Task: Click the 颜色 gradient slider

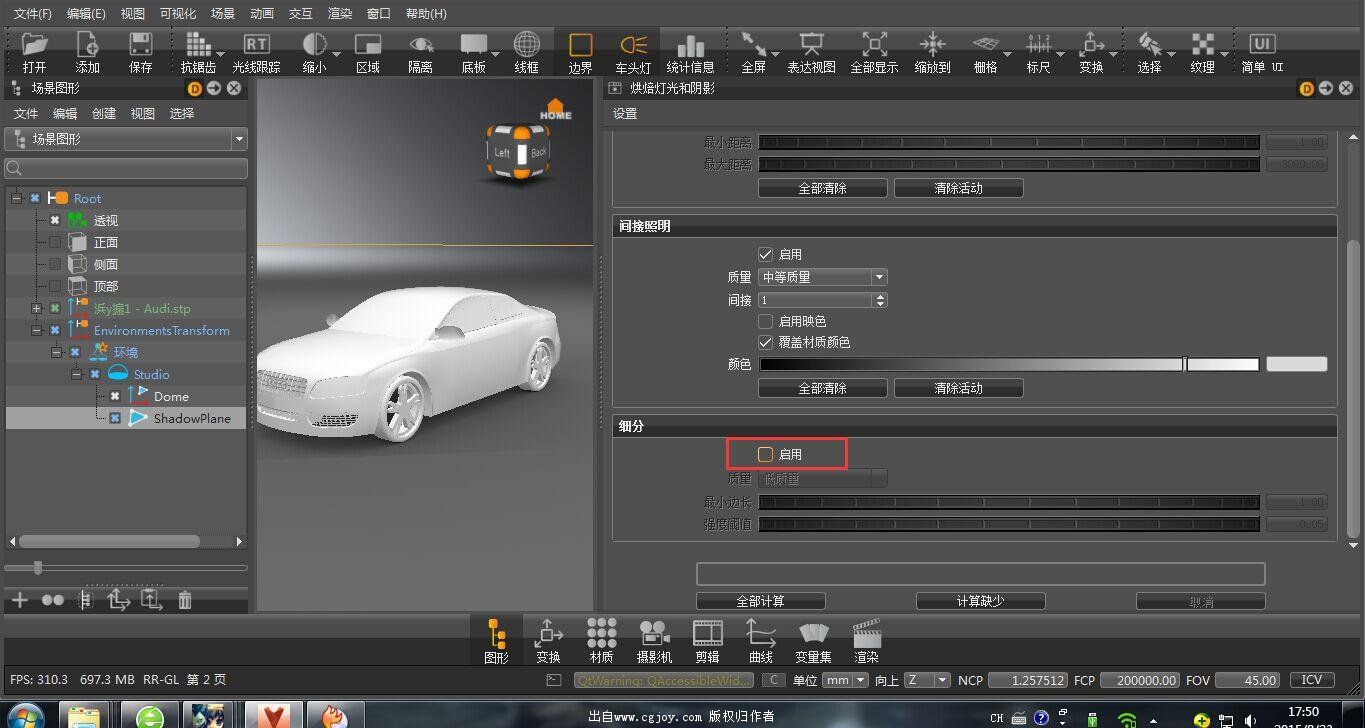Action: click(x=1009, y=364)
